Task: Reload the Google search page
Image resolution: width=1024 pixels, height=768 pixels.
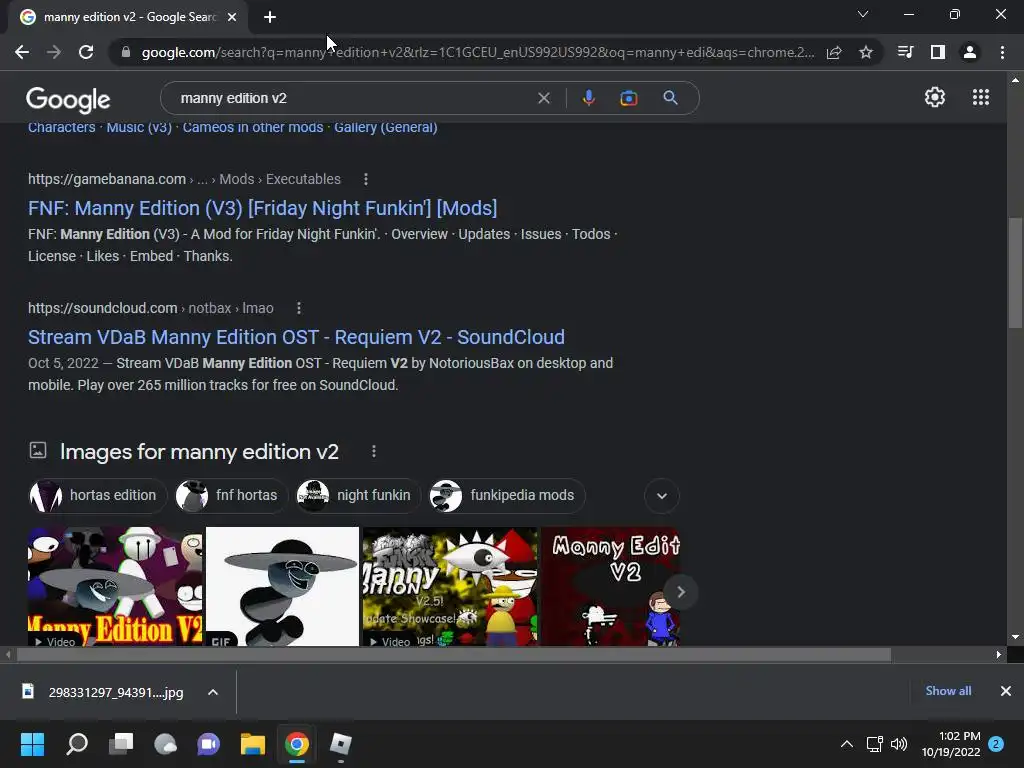Action: pyautogui.click(x=86, y=52)
